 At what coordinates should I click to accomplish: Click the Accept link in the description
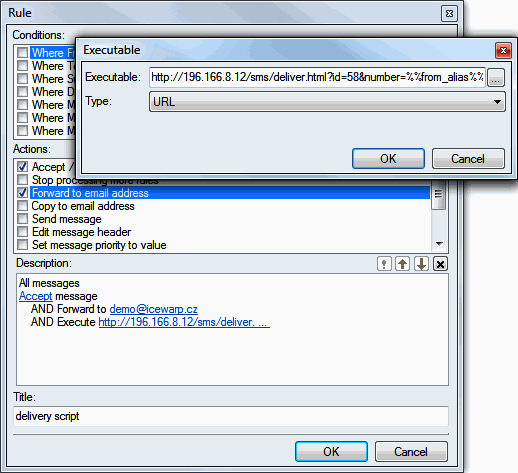pyautogui.click(x=36, y=296)
